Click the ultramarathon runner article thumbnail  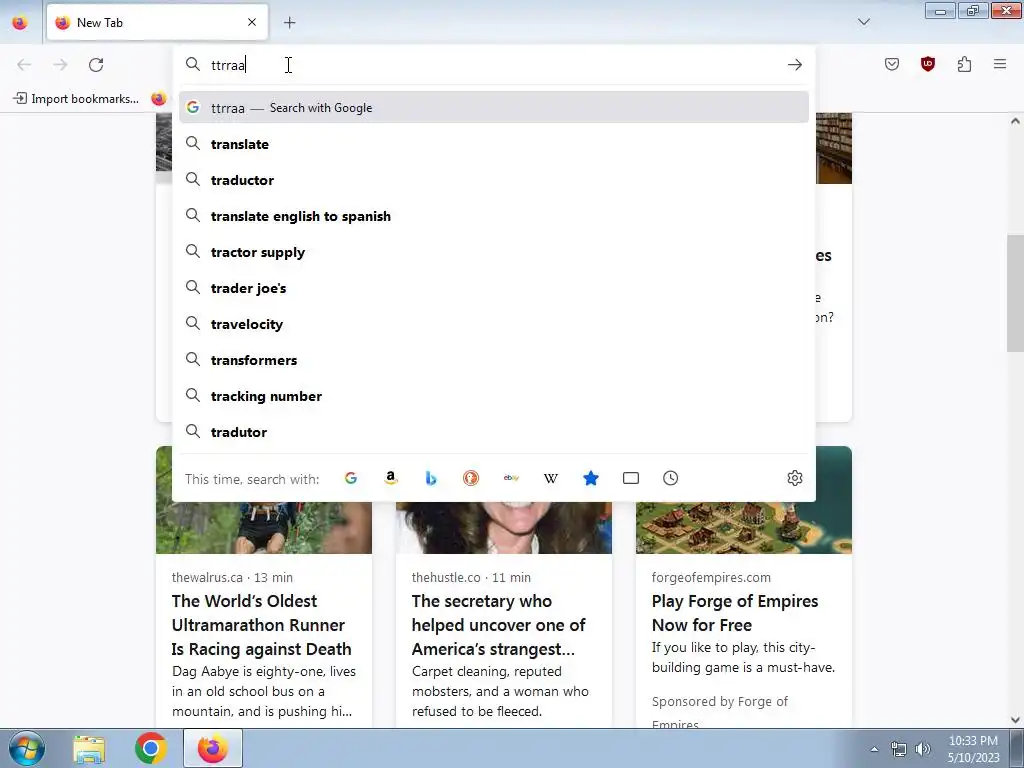coord(264,528)
